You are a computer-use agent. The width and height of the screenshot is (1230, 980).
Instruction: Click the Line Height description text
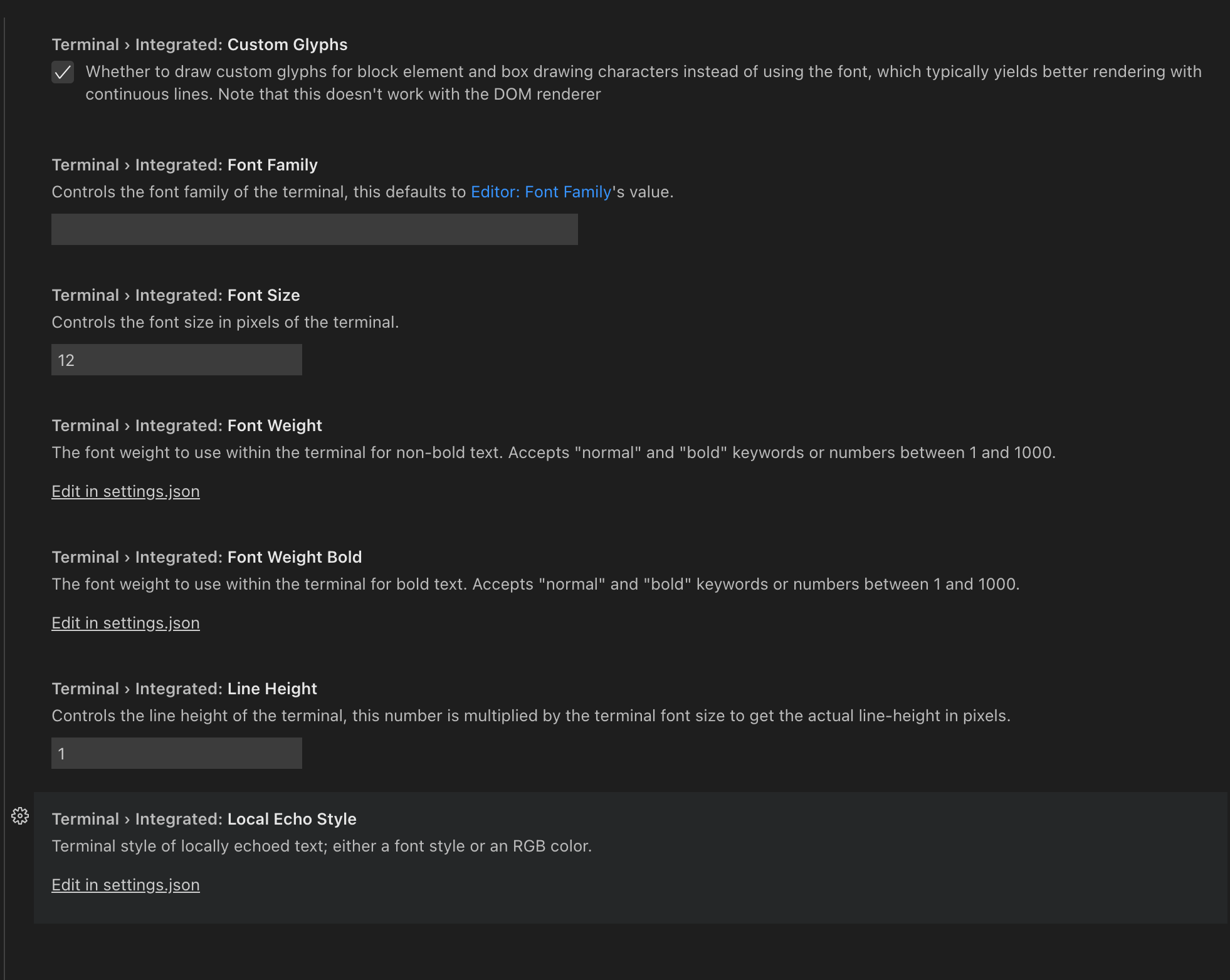530,715
